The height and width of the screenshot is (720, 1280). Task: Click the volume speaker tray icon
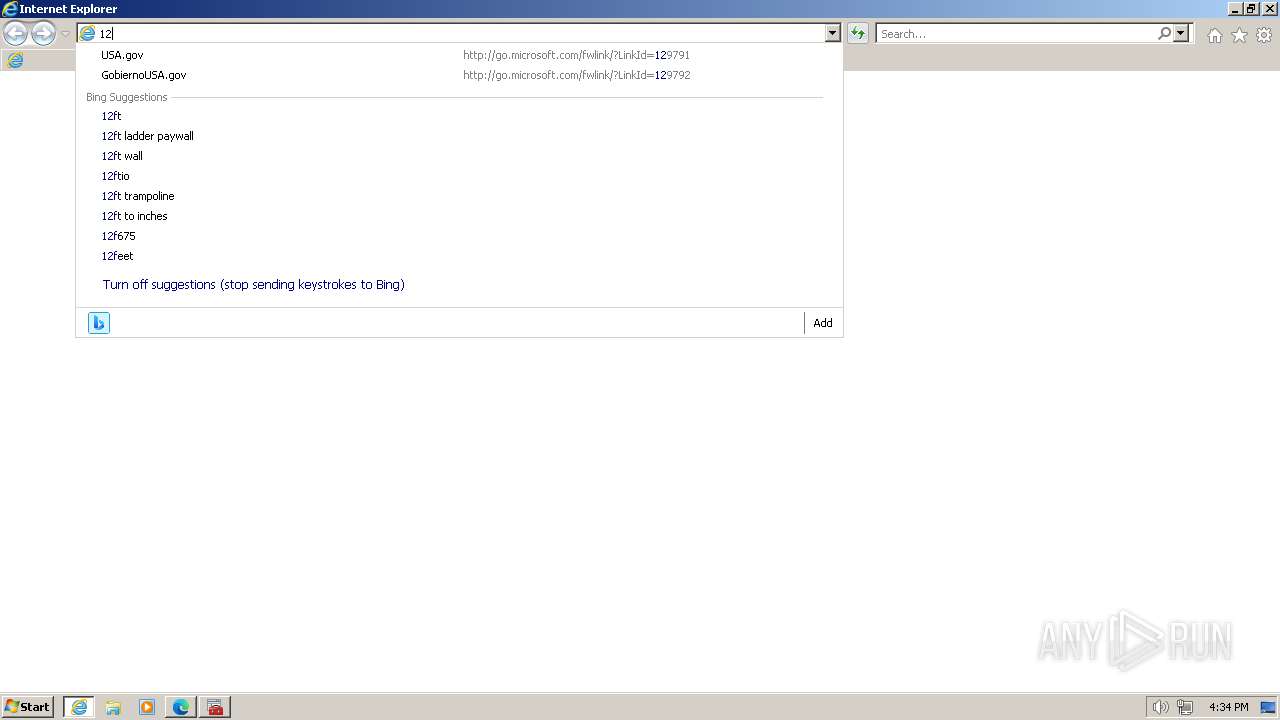[x=1160, y=707]
